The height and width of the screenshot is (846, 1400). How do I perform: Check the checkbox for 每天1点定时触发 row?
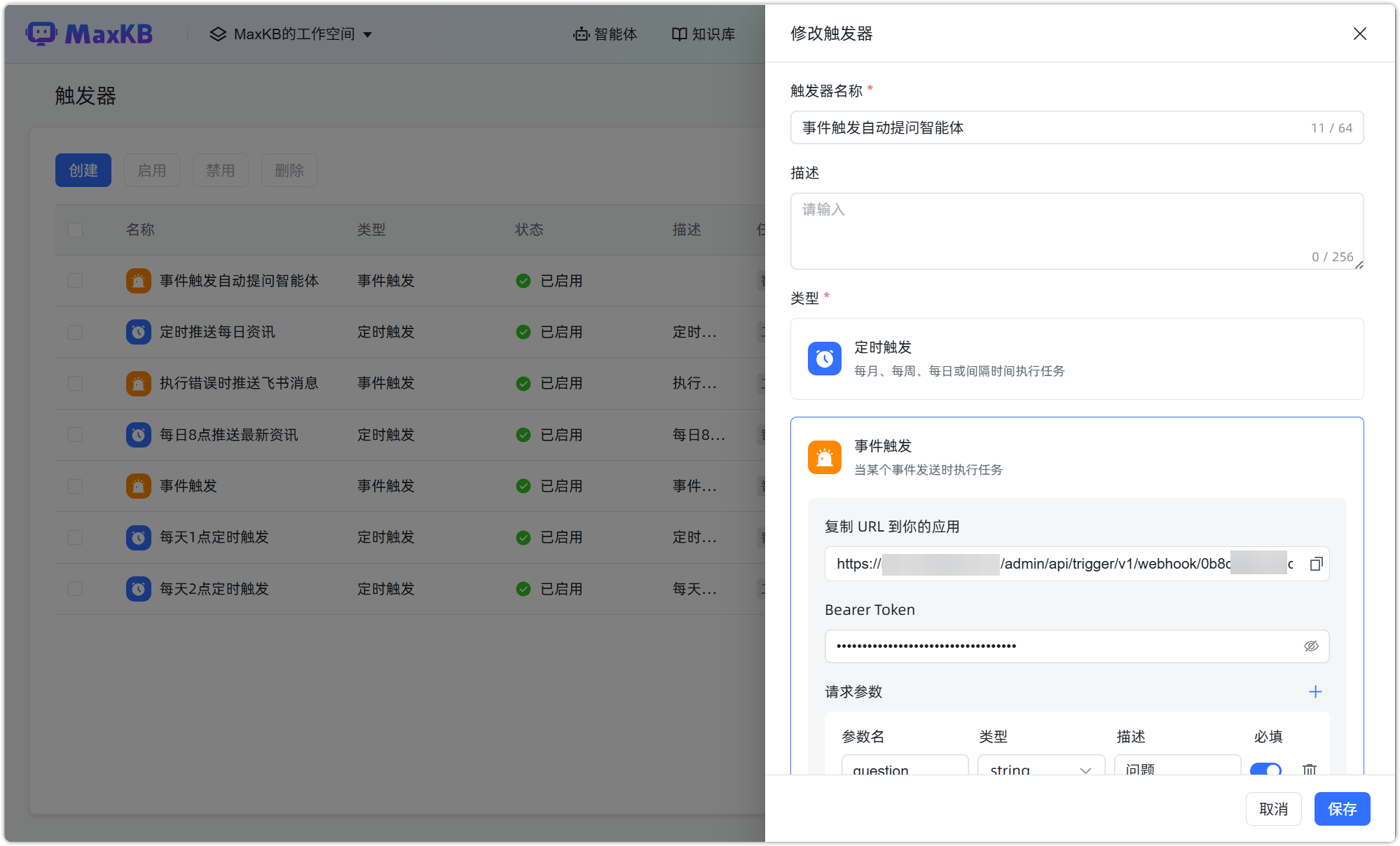(75, 537)
